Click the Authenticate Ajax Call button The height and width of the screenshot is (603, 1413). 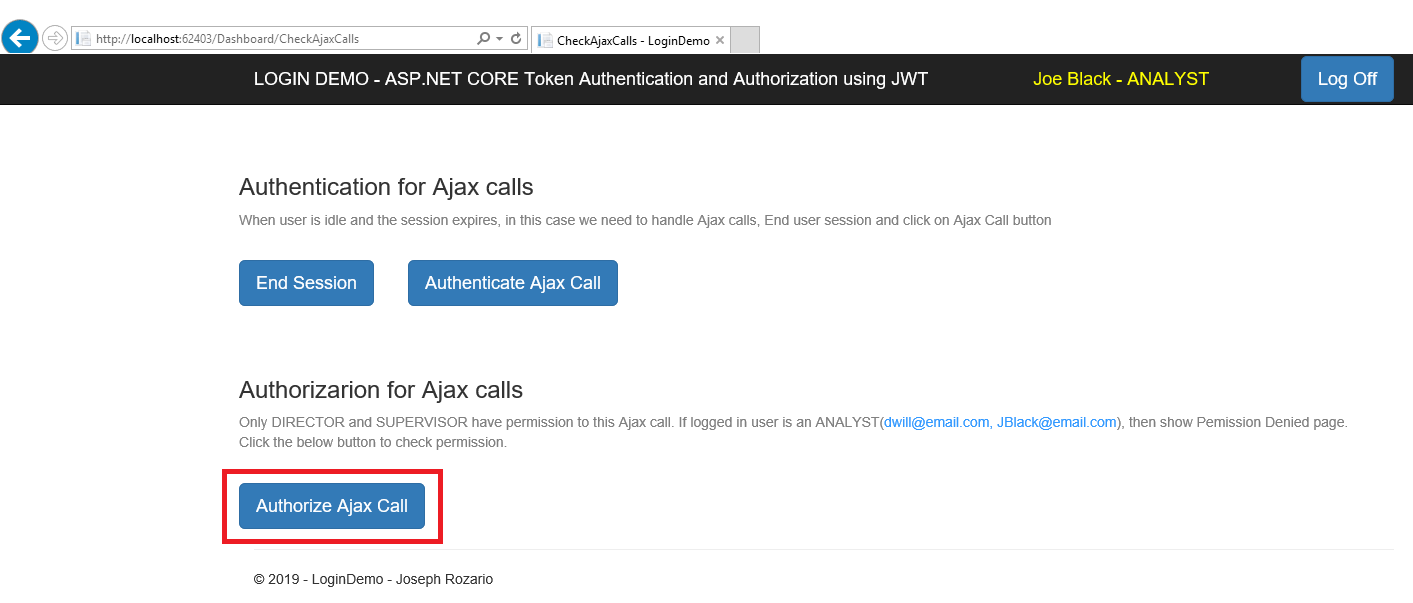513,283
